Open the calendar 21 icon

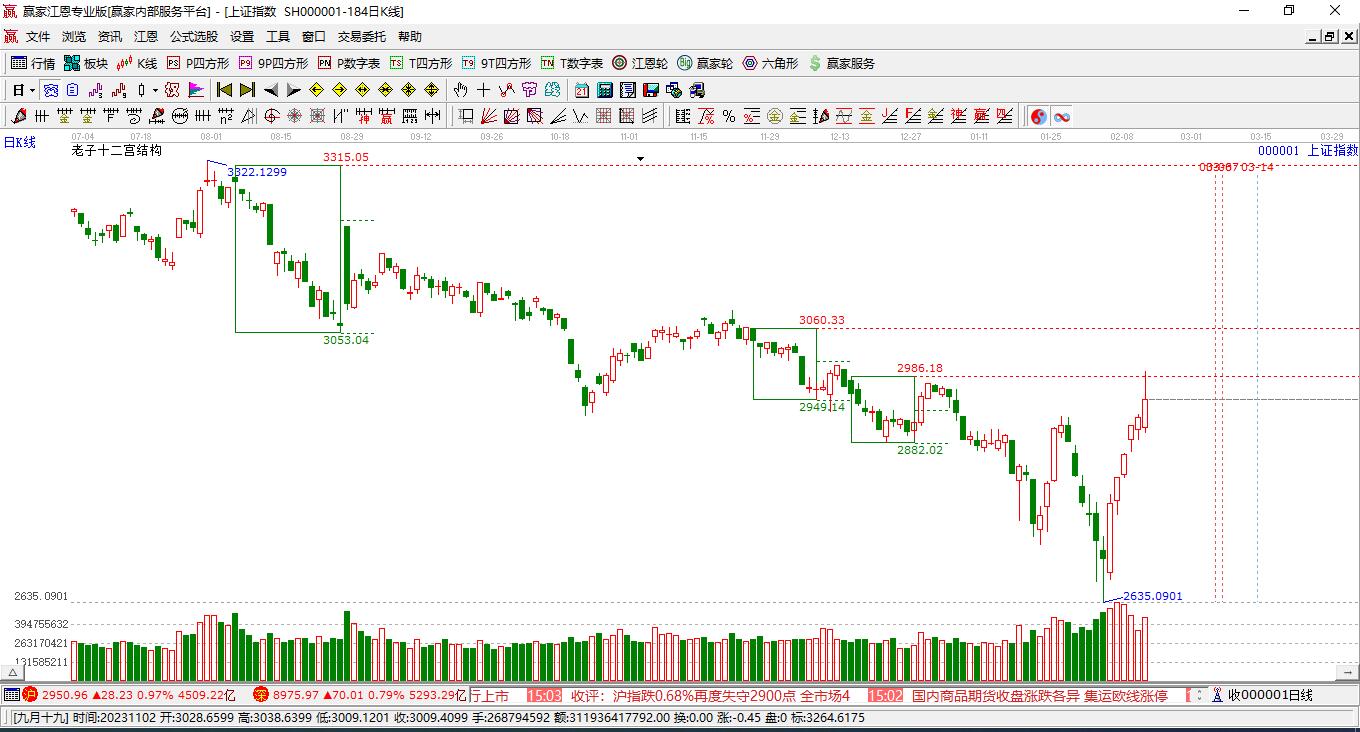[581, 90]
